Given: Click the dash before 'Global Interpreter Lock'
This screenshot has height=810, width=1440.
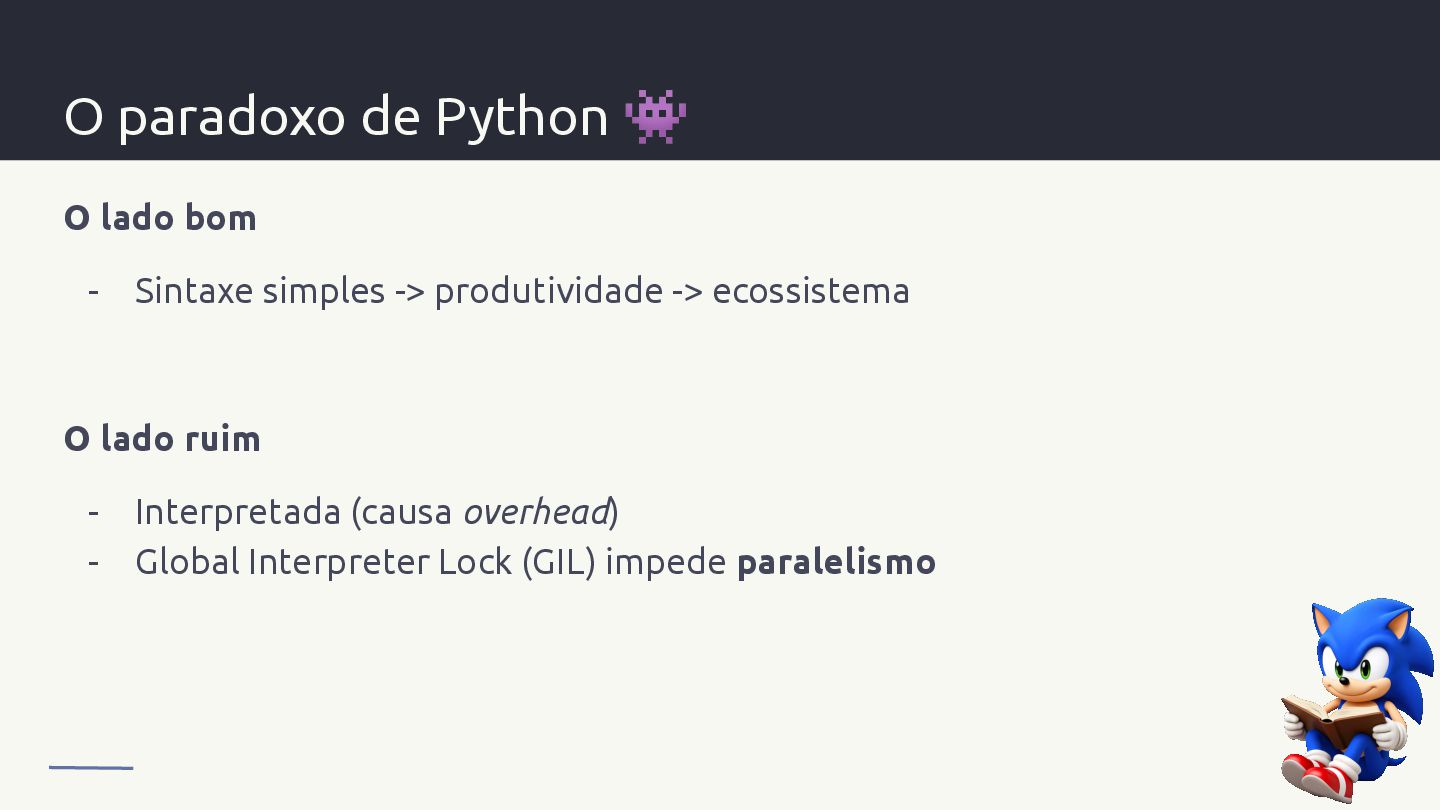Looking at the screenshot, I should coord(93,562).
